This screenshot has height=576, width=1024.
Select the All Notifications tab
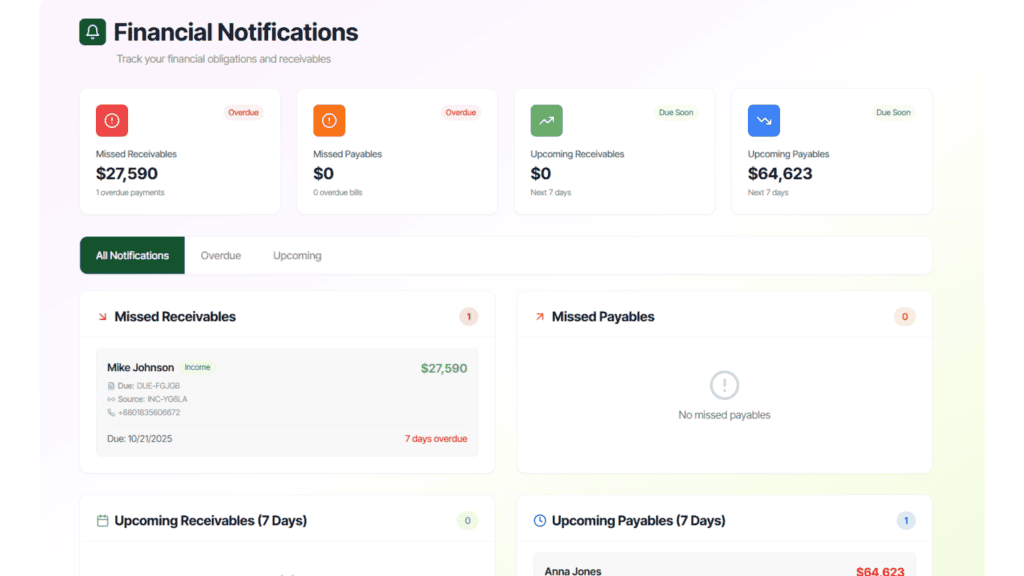132,256
